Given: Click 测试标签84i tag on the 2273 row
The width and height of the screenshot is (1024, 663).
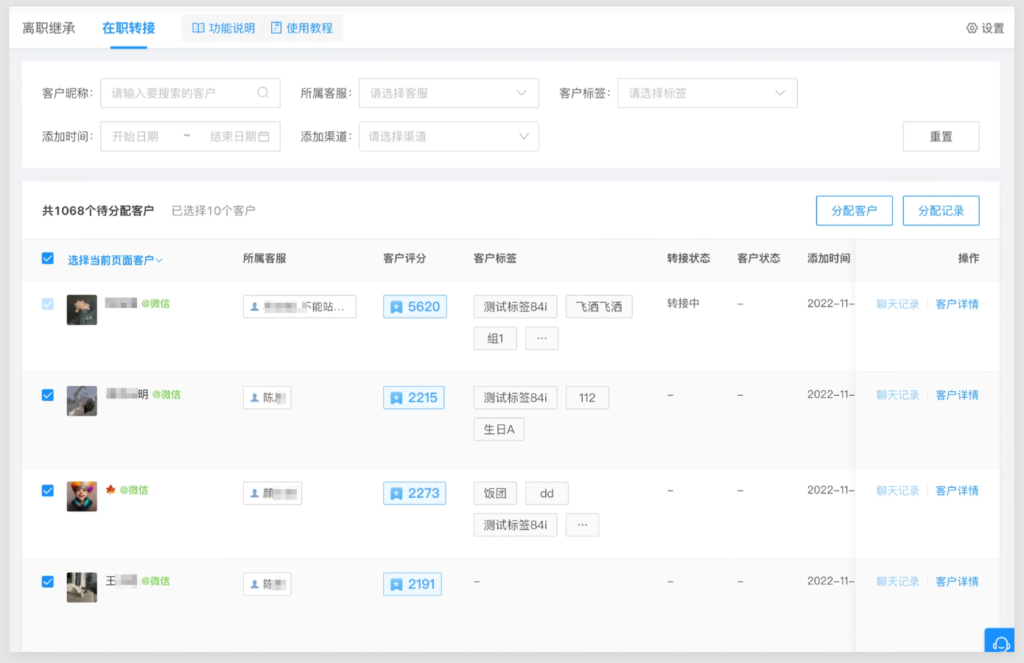Looking at the screenshot, I should click(x=515, y=525).
